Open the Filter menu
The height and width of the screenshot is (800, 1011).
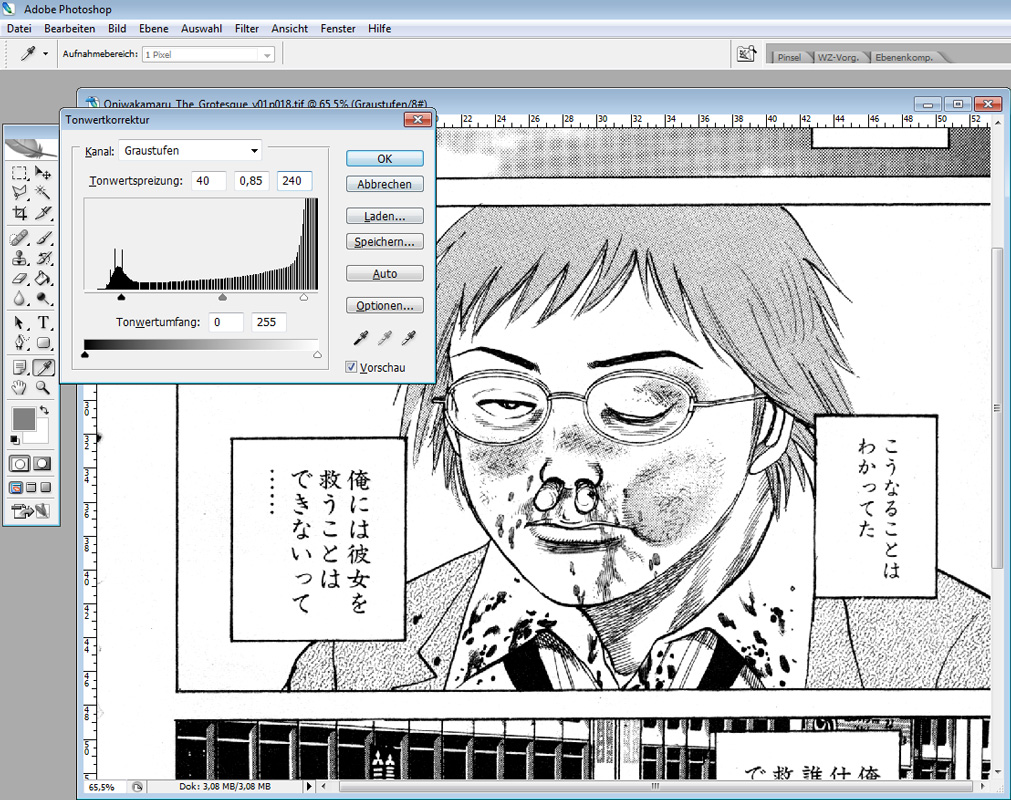(x=246, y=28)
